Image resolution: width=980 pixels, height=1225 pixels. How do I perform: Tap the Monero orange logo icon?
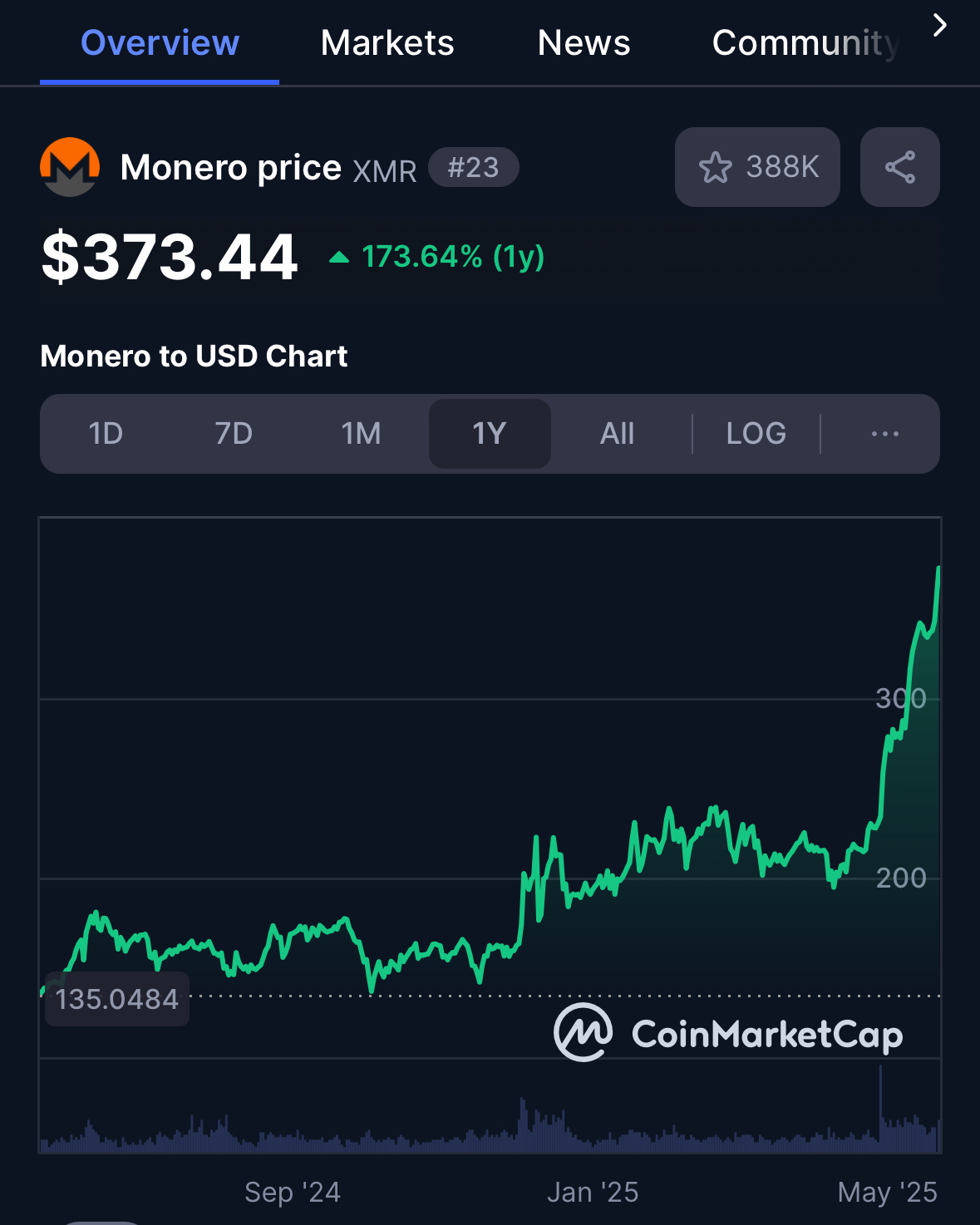click(x=70, y=167)
